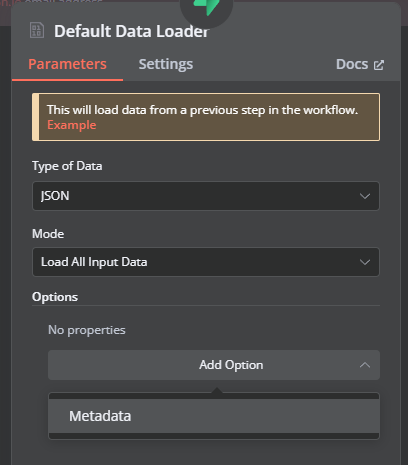Viewport: 408px width, 465px height.
Task: Open the Type of Data dropdown
Action: pos(206,196)
